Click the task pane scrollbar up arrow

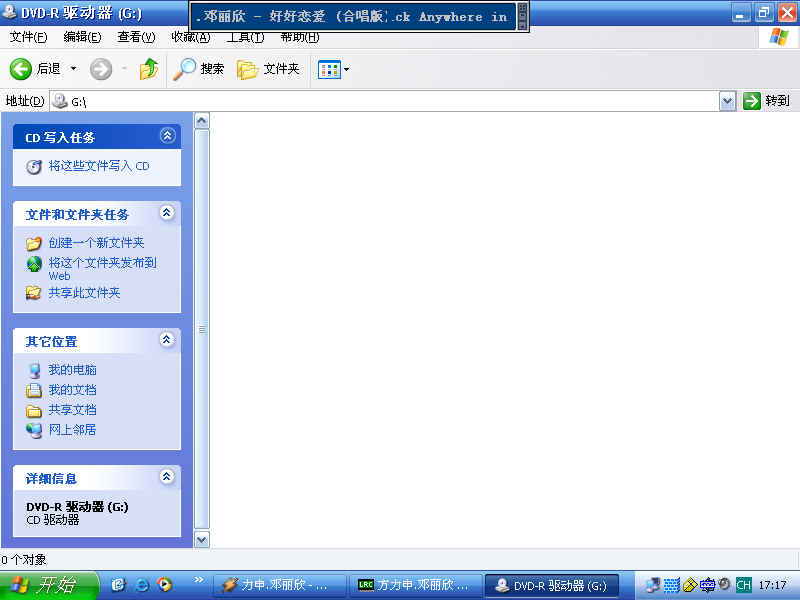202,121
